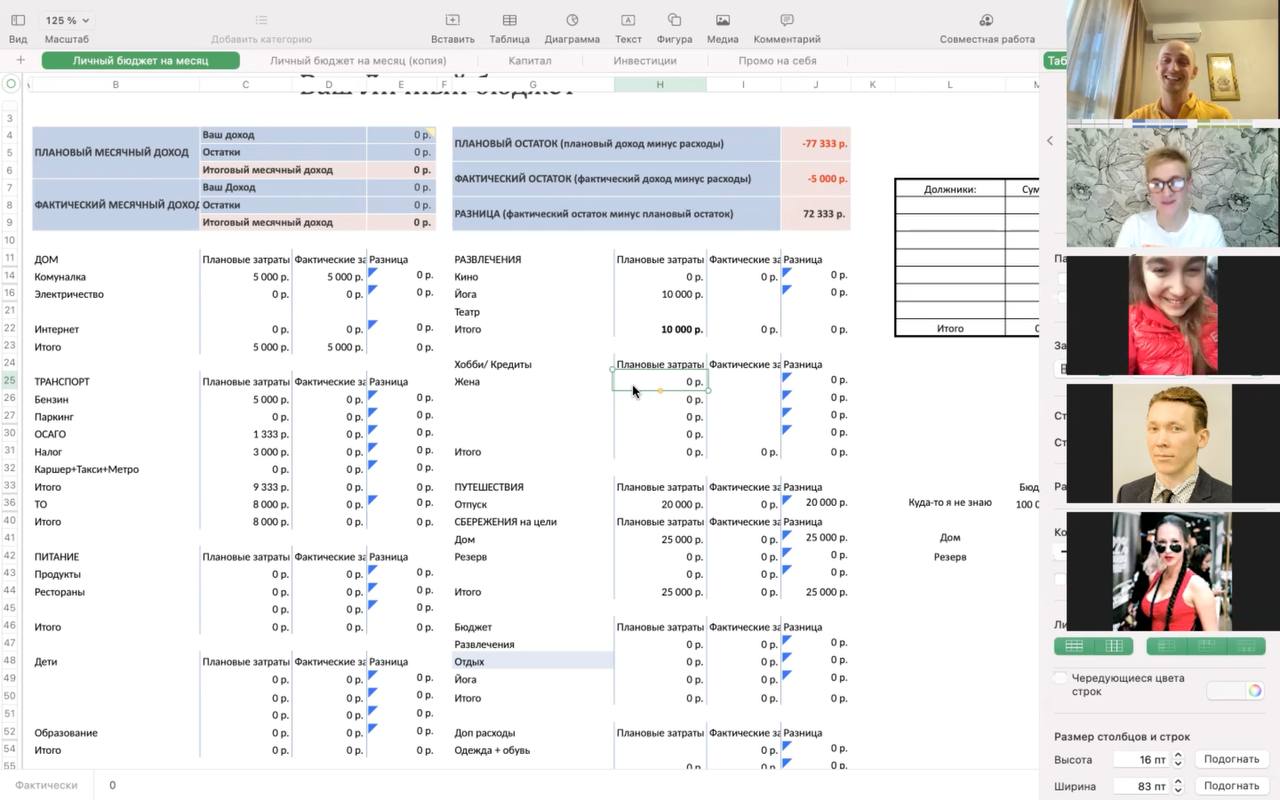Select the Комуналка row label

tap(60, 277)
